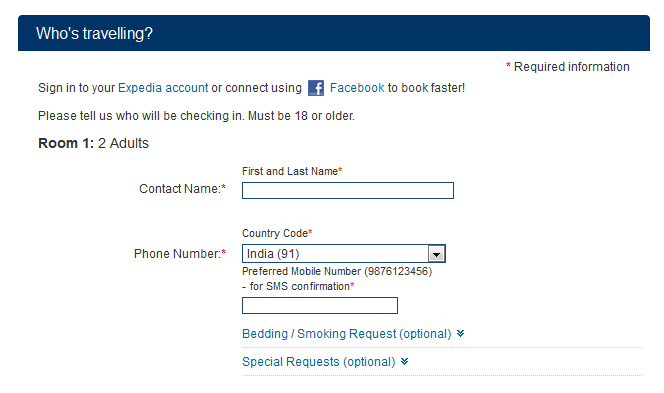Focus the Contact Name text field
664x393 pixels.
coord(348,191)
